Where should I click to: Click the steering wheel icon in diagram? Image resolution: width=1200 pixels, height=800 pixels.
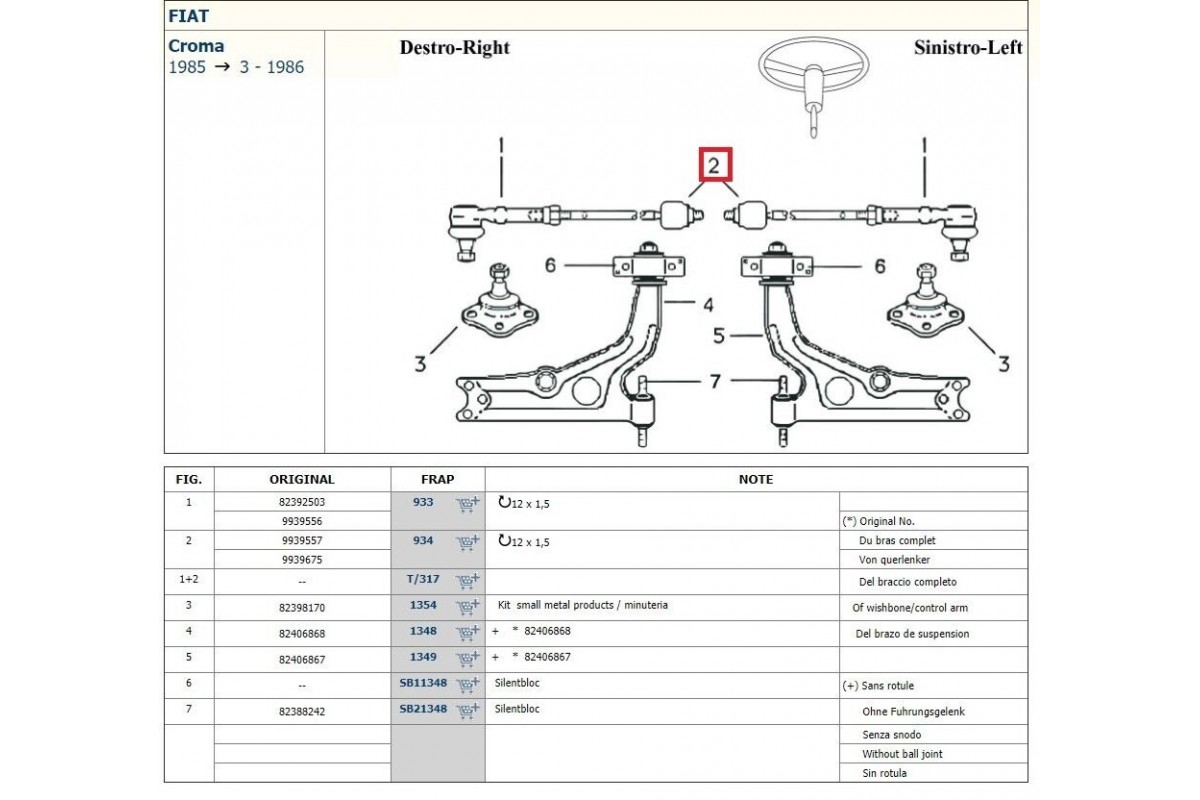[x=812, y=87]
